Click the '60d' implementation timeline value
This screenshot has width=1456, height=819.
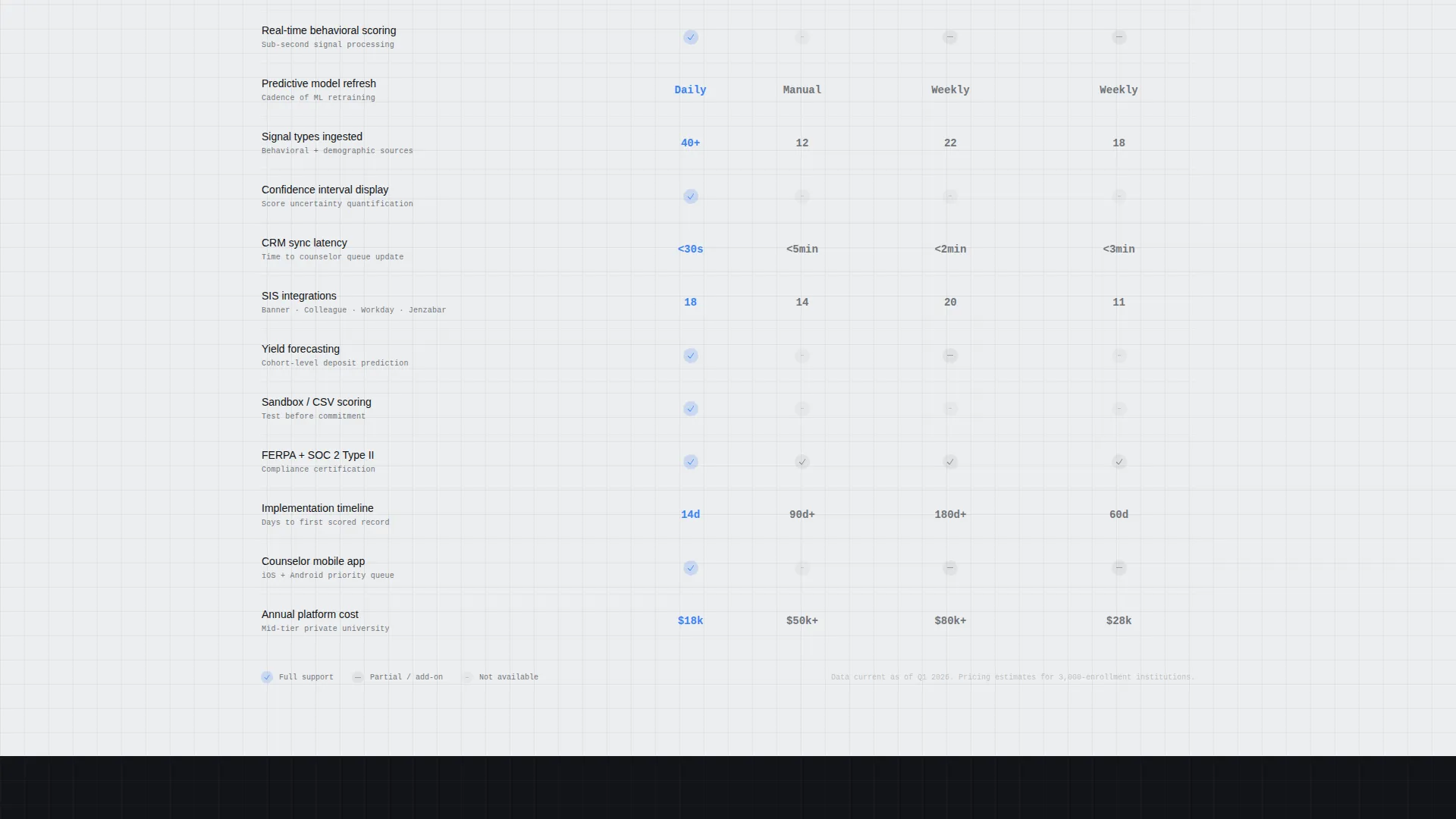tap(1119, 514)
